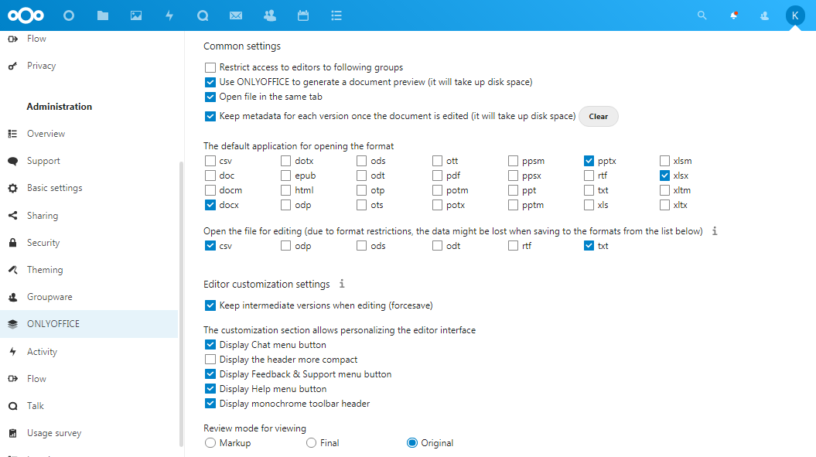The height and width of the screenshot is (457, 816).
Task: Click the sidebar vertical scrollbar
Action: pos(181,300)
